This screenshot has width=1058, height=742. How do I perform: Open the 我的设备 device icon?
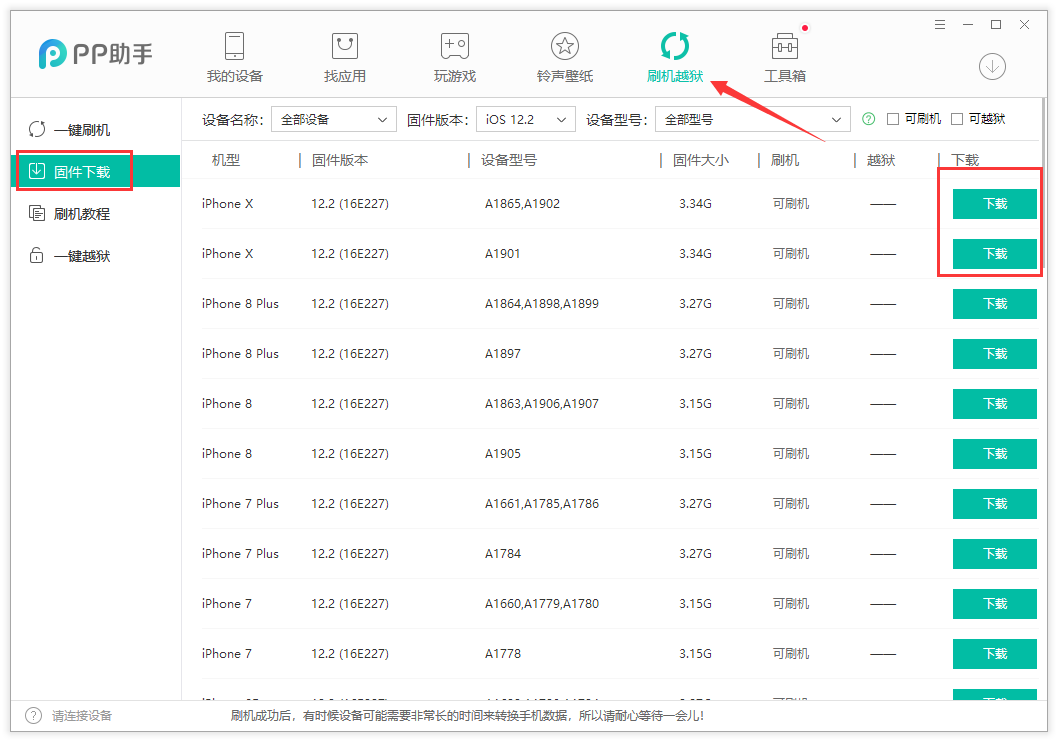[x=234, y=47]
